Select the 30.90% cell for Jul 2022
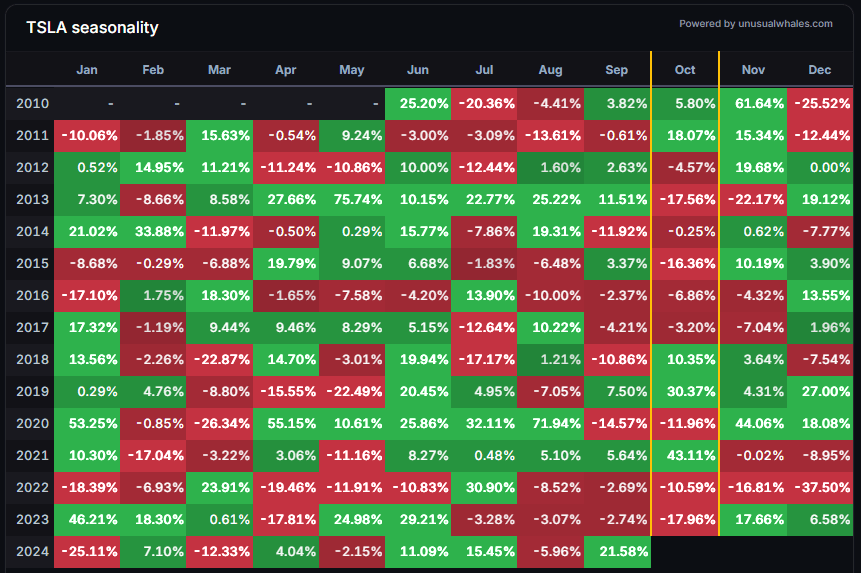Image resolution: width=861 pixels, height=573 pixels. [x=484, y=486]
